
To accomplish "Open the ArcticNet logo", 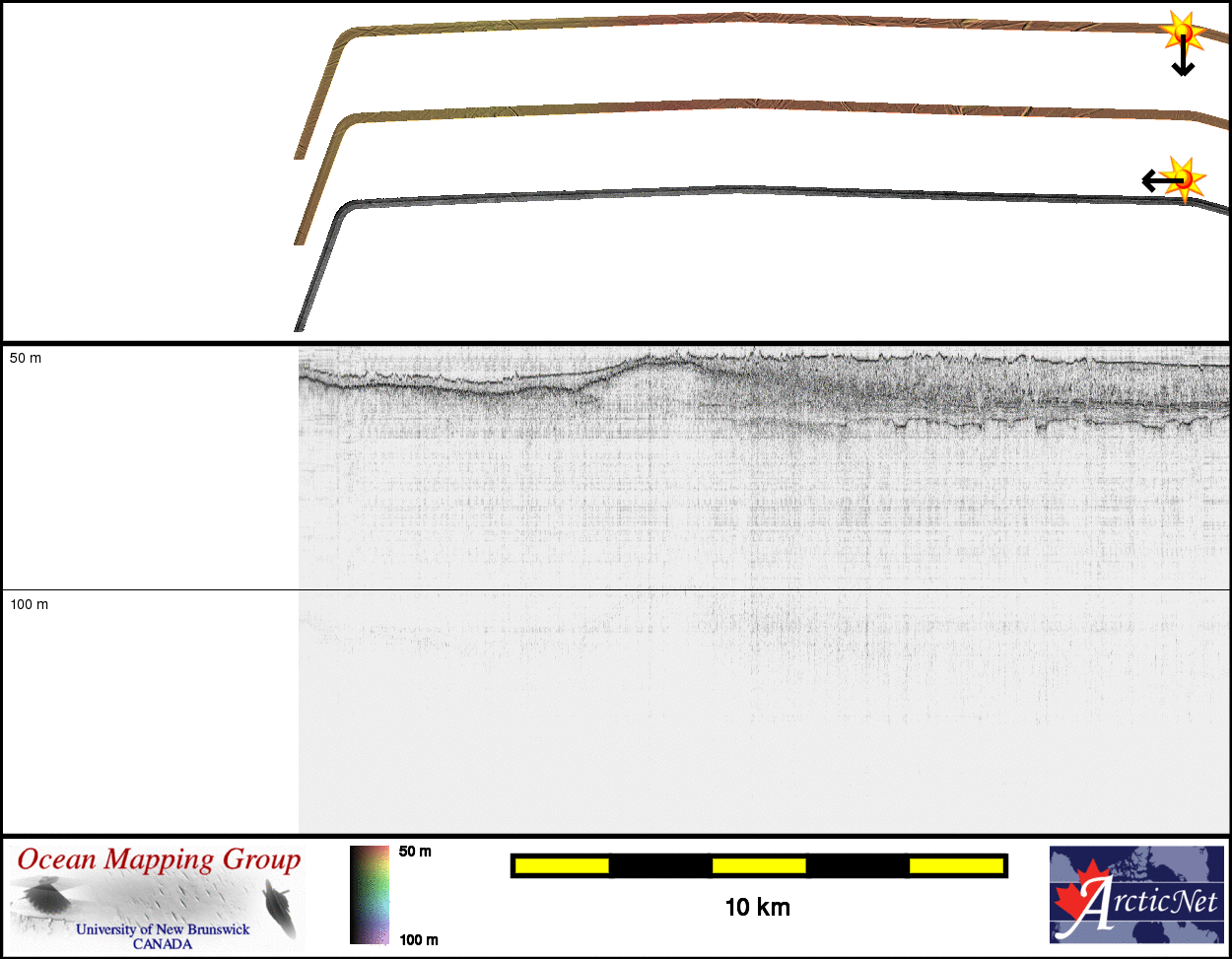I will pos(1137,895).
